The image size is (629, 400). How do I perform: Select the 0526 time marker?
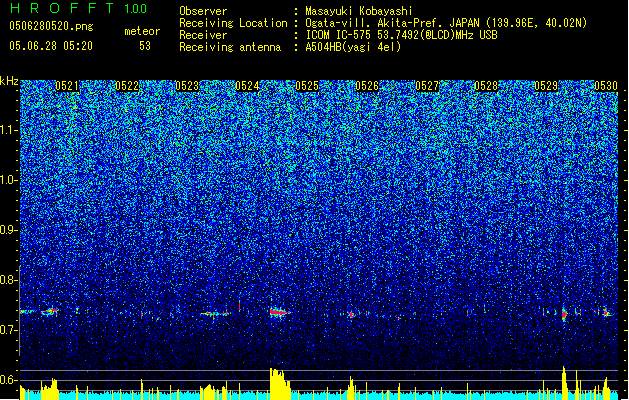[x=367, y=86]
